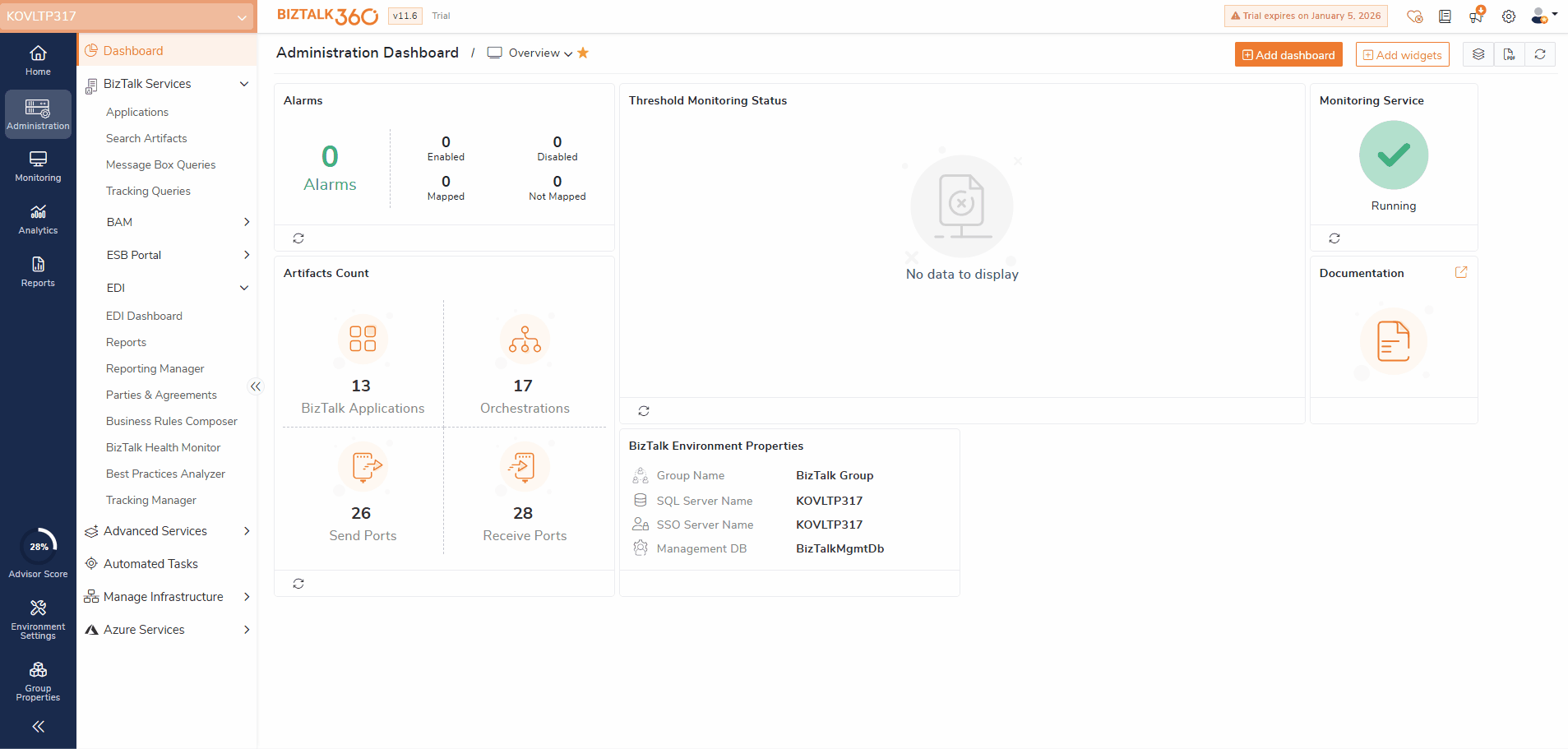Select Applications under BizTalk Services
Viewport: 1568px width, 749px height.
click(136, 112)
